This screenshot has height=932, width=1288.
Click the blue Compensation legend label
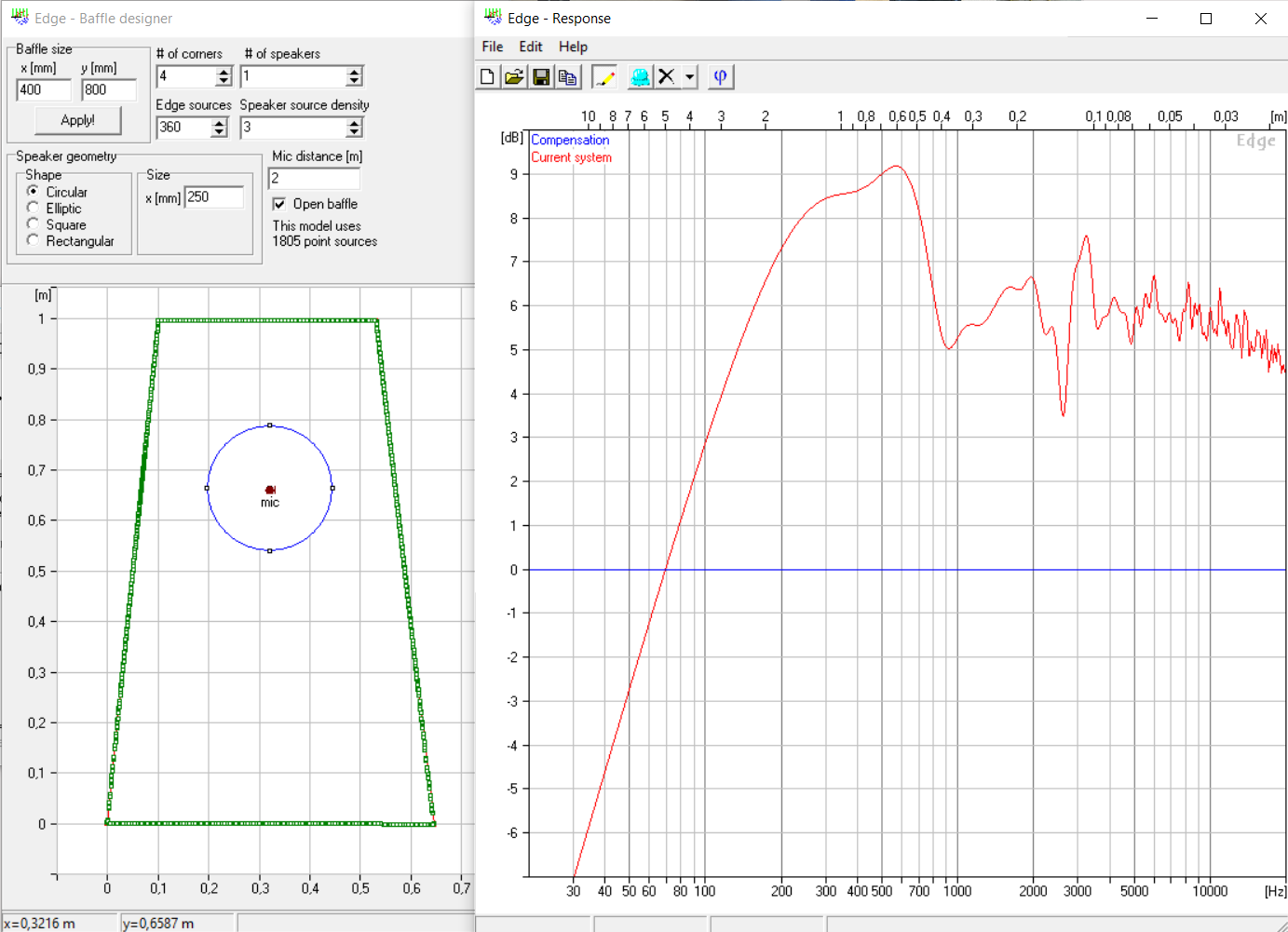[x=570, y=140]
